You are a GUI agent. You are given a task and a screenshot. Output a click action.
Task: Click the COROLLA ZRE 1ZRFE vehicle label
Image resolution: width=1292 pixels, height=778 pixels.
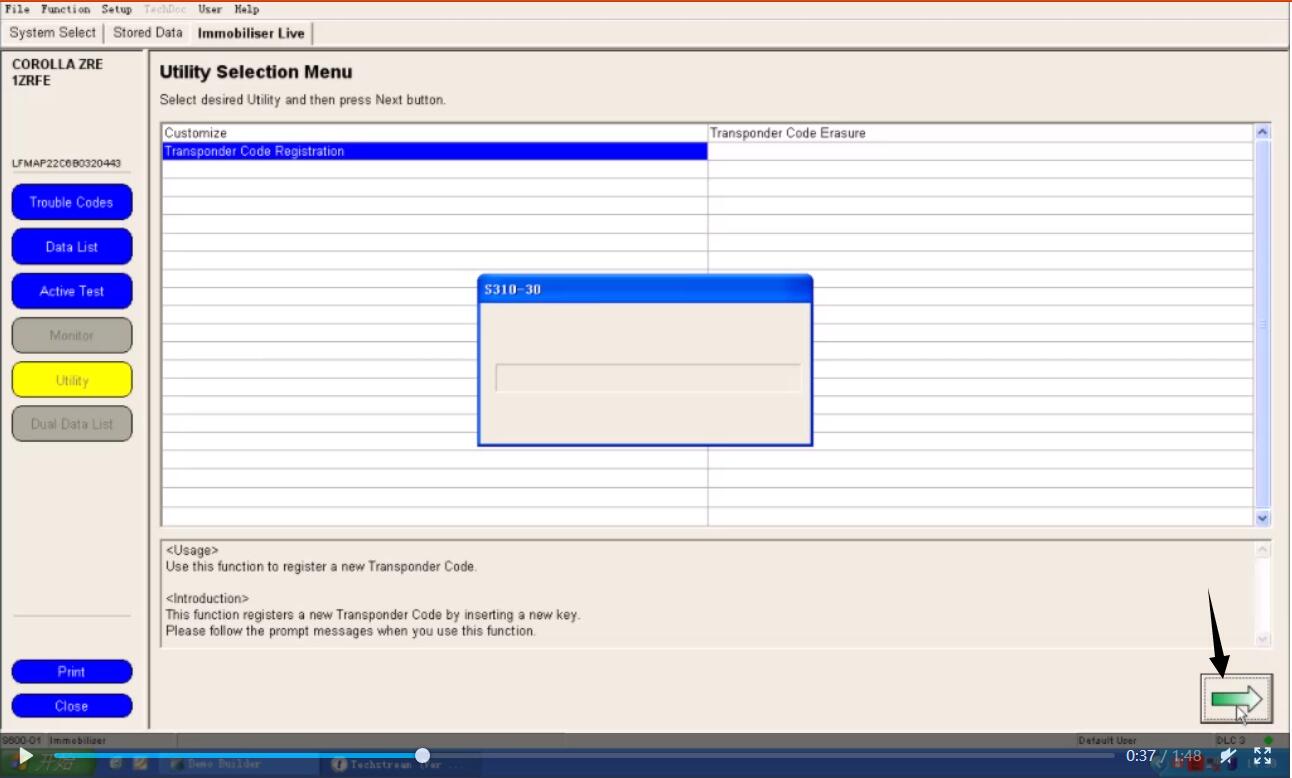(x=57, y=72)
